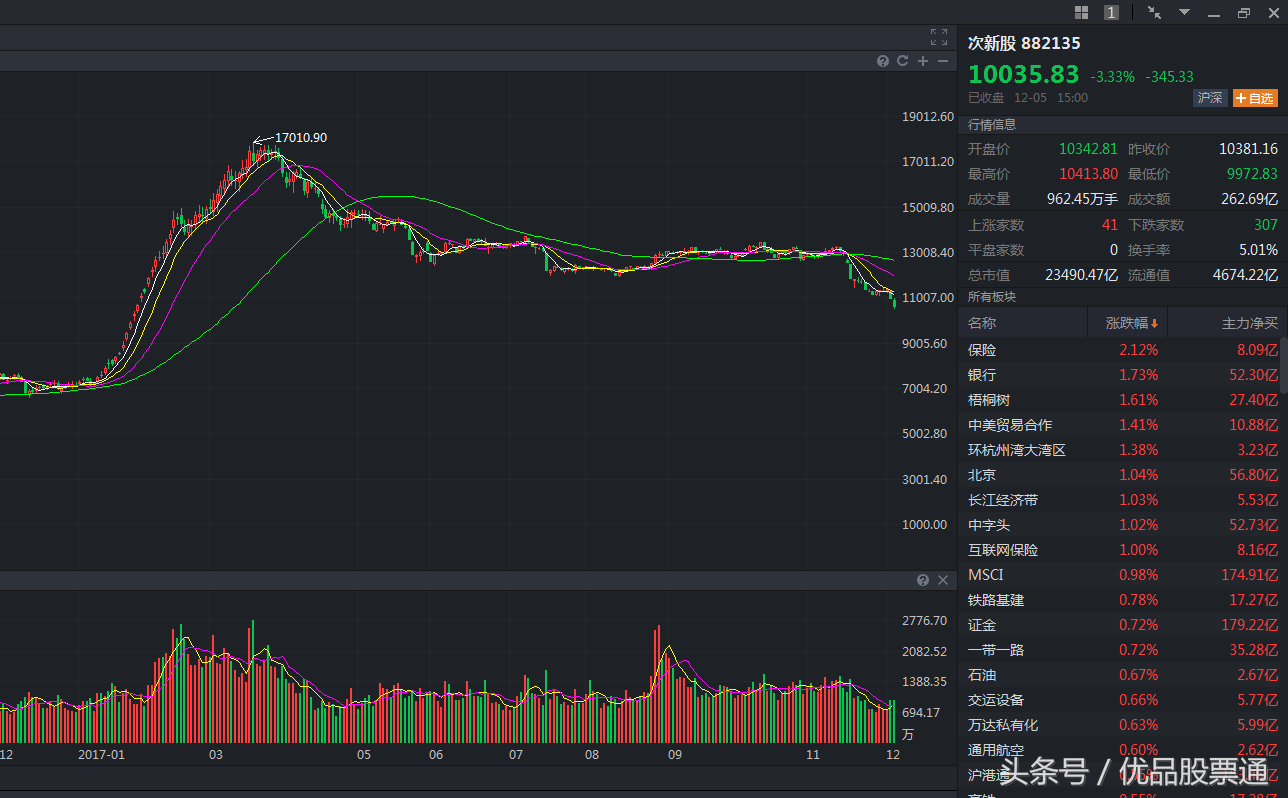Select the 北京 sector row

coord(1119,475)
